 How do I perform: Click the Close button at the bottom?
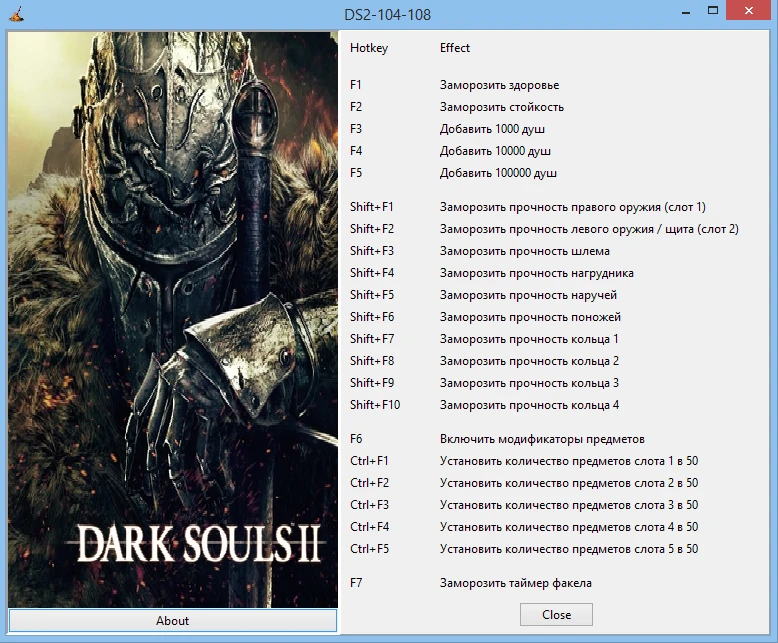pos(556,615)
